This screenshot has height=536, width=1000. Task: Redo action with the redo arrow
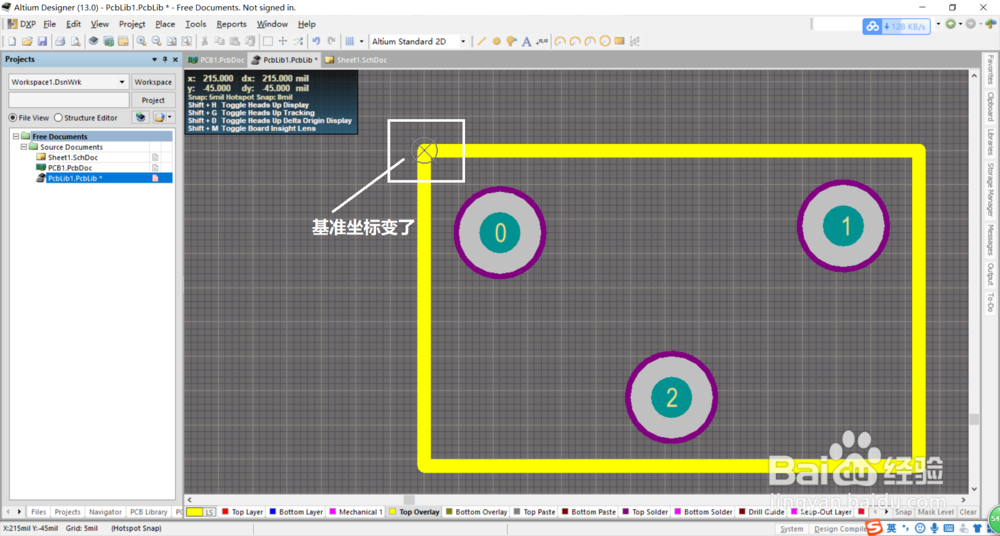point(331,41)
